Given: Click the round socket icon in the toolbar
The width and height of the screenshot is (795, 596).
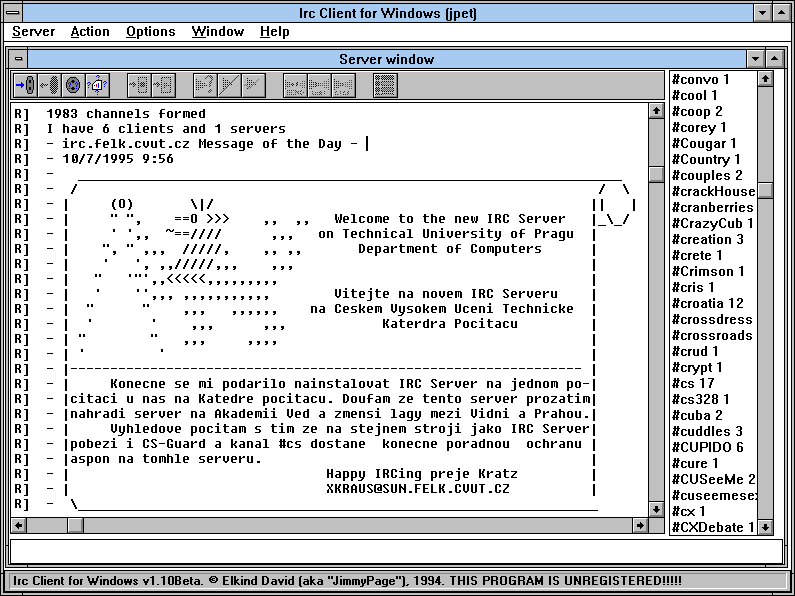Looking at the screenshot, I should (72, 85).
